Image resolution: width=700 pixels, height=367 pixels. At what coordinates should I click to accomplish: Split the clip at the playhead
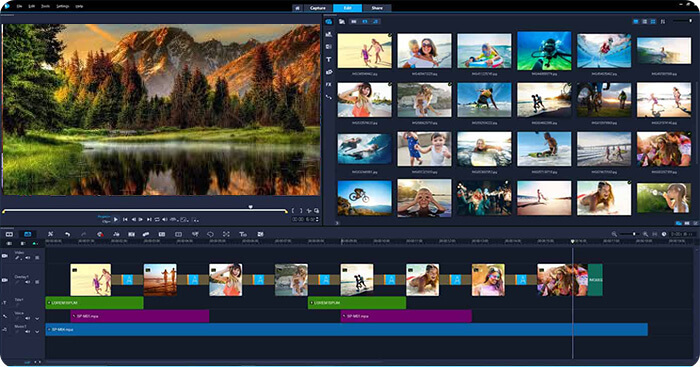pos(309,211)
